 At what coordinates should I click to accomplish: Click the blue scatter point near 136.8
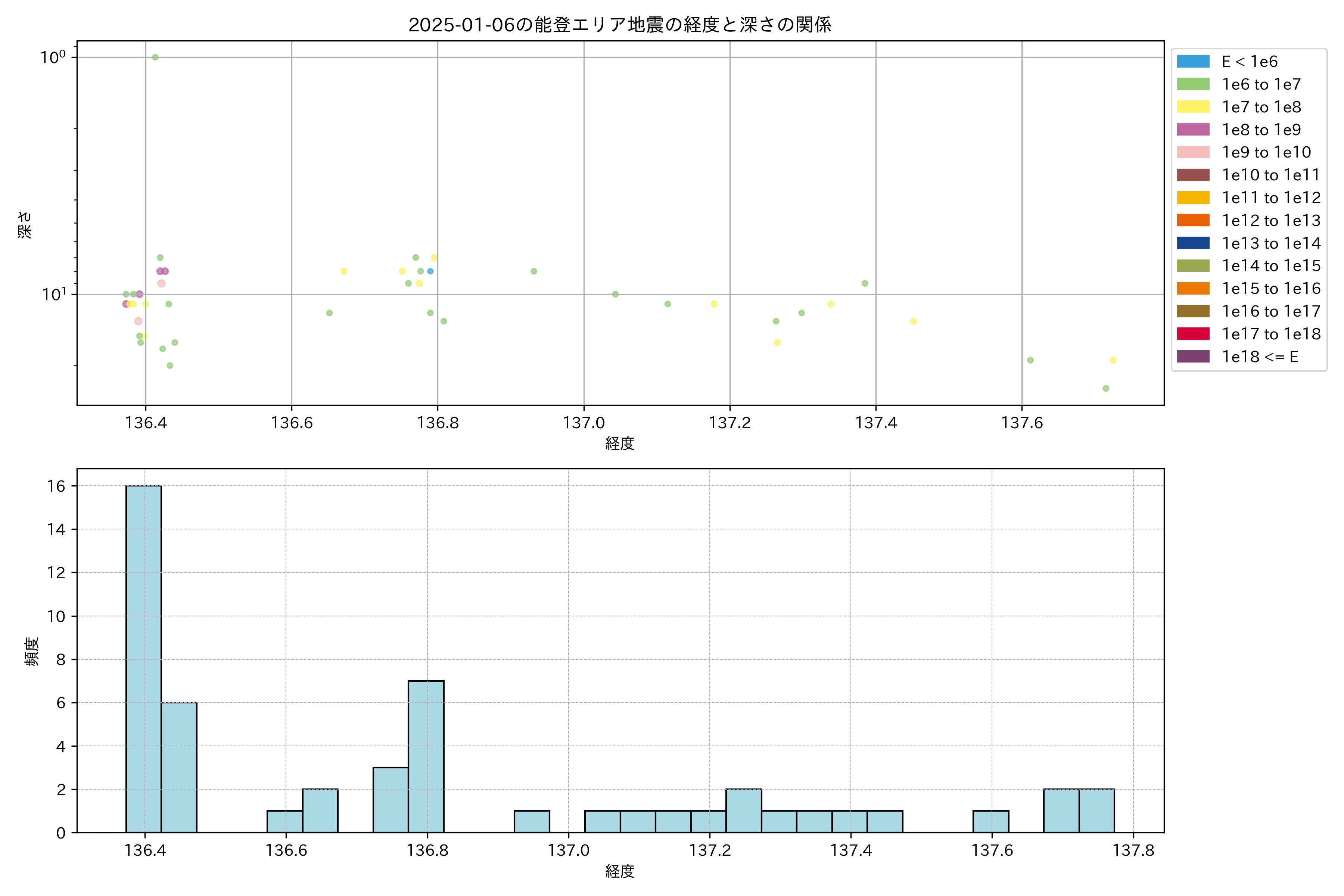430,271
